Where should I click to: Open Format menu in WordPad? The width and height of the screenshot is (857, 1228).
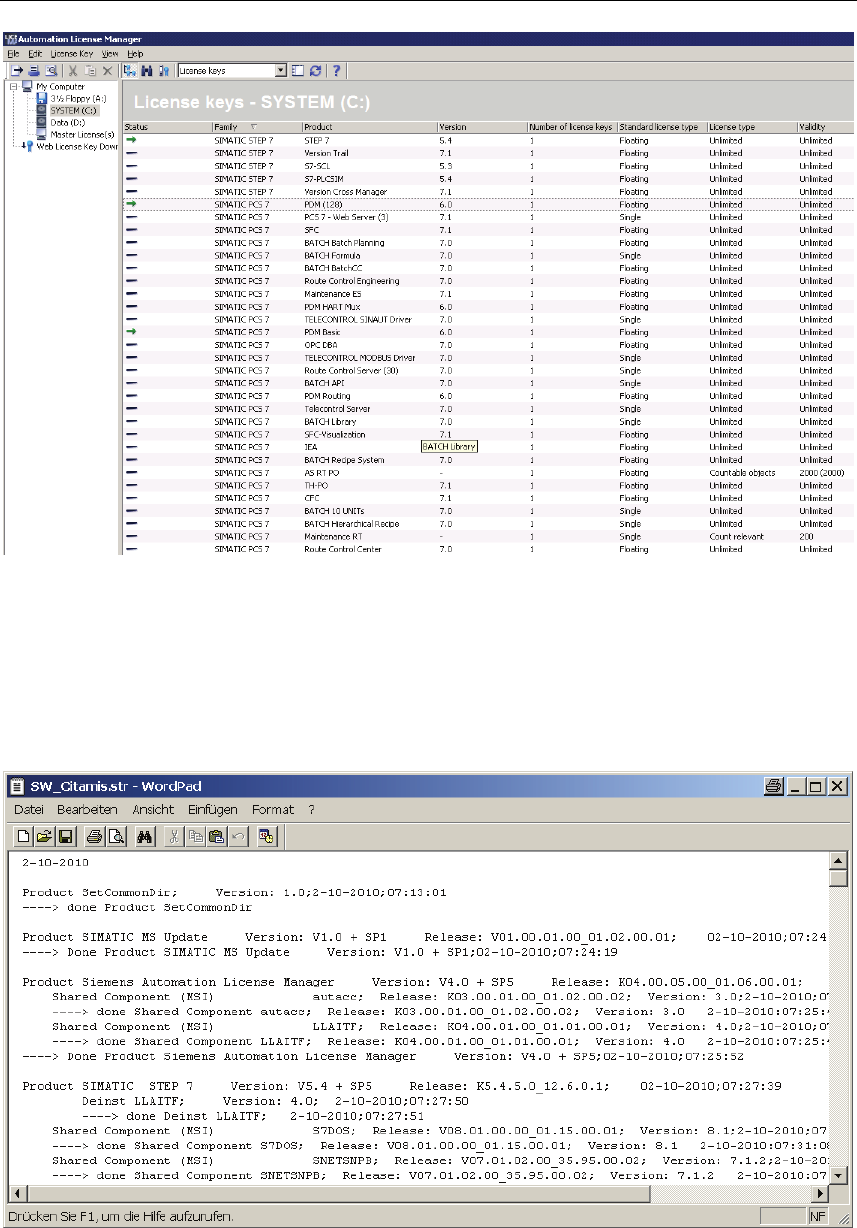coord(273,809)
